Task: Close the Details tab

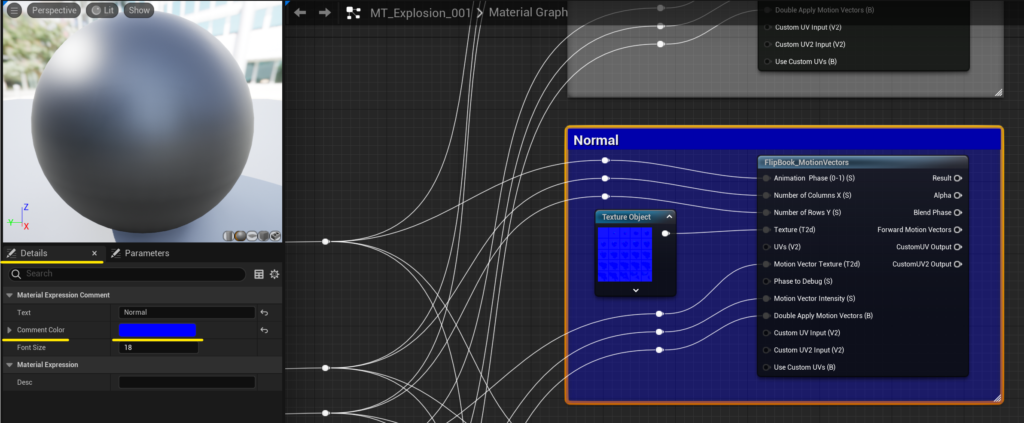Action: 94,253
